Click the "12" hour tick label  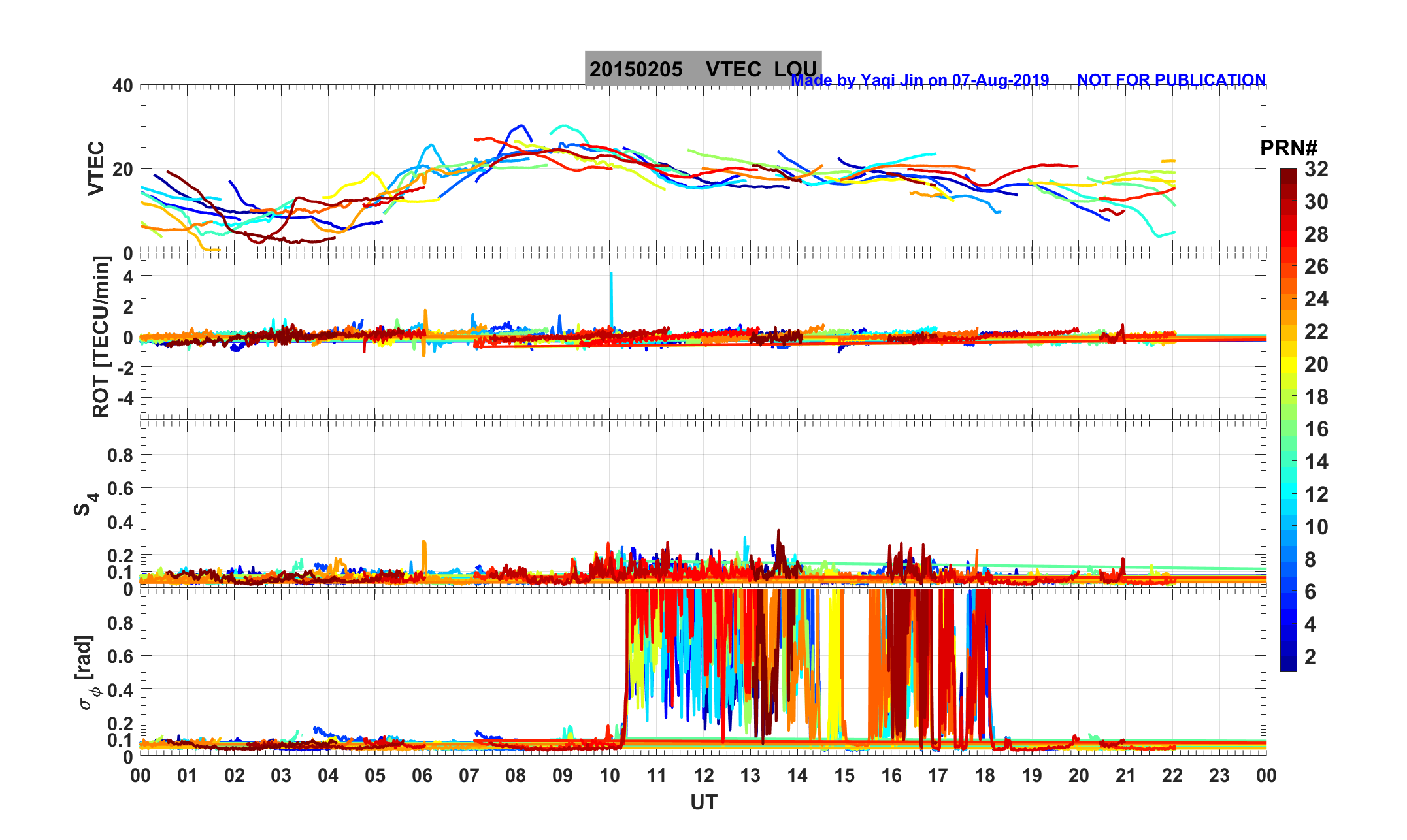[x=703, y=776]
